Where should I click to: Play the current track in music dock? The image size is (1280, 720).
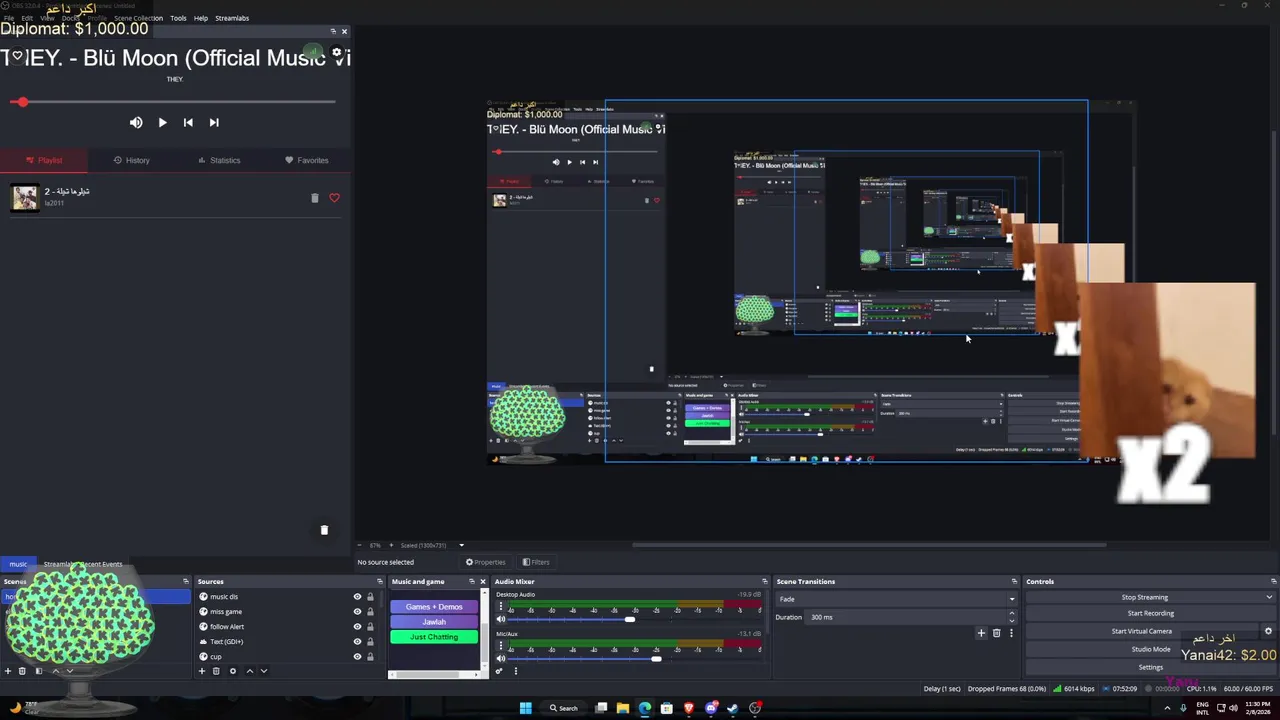pyautogui.click(x=162, y=122)
